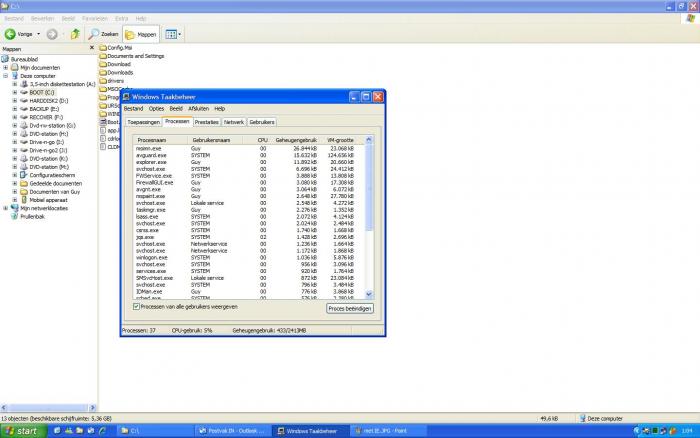Select Mobiel apparaat icon
Image resolution: width=700 pixels, height=438 pixels.
(24, 200)
